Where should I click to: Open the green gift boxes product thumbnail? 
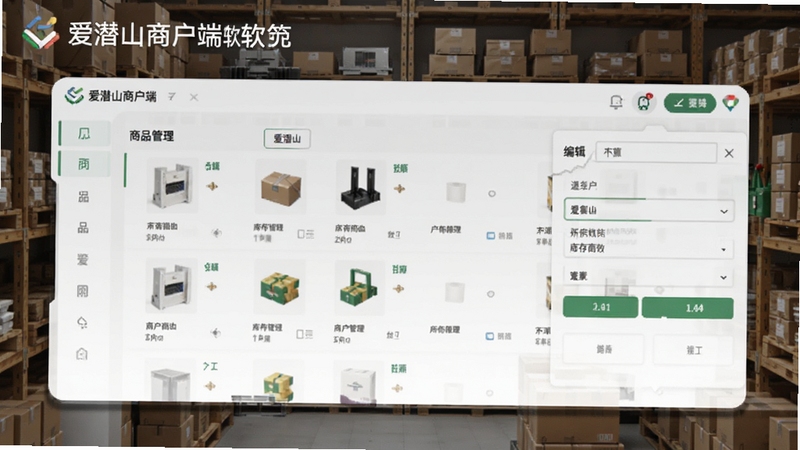(x=280, y=287)
